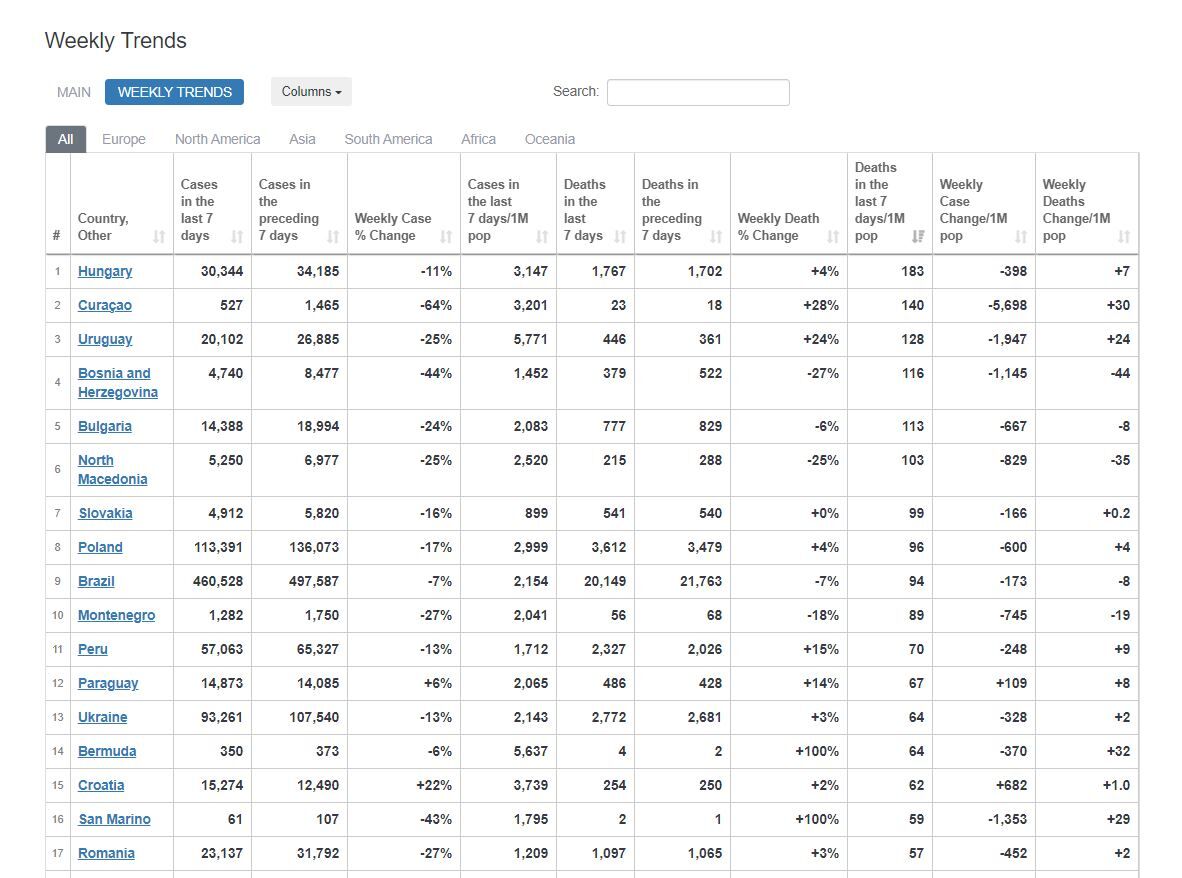Open the Hungary country link
Viewport: 1182px width, 878px height.
point(105,271)
